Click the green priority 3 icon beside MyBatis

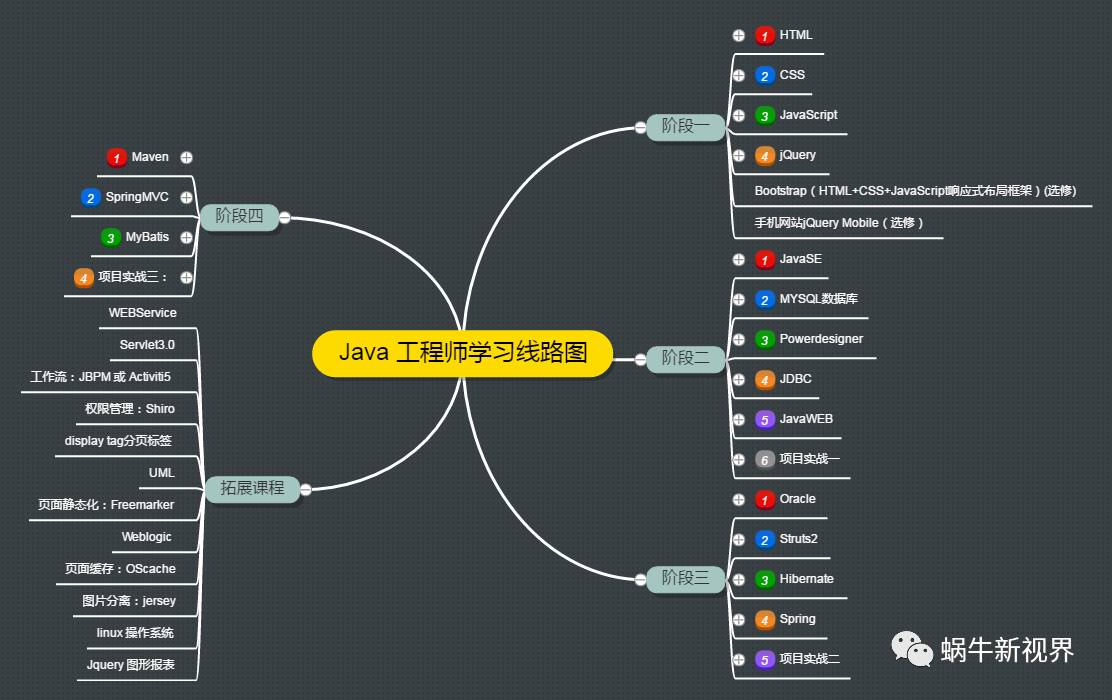point(111,238)
